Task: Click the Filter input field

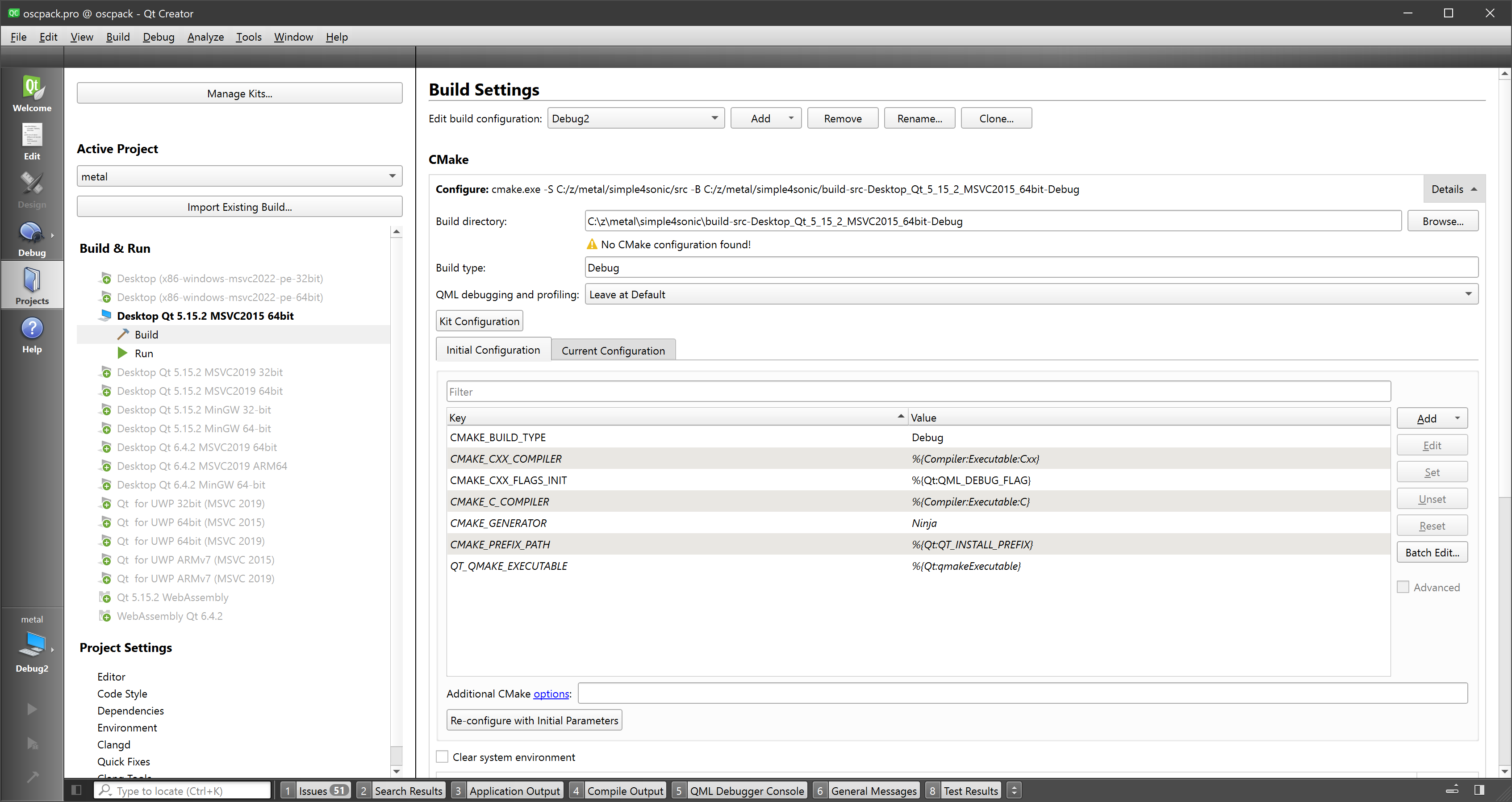Action: (x=918, y=392)
